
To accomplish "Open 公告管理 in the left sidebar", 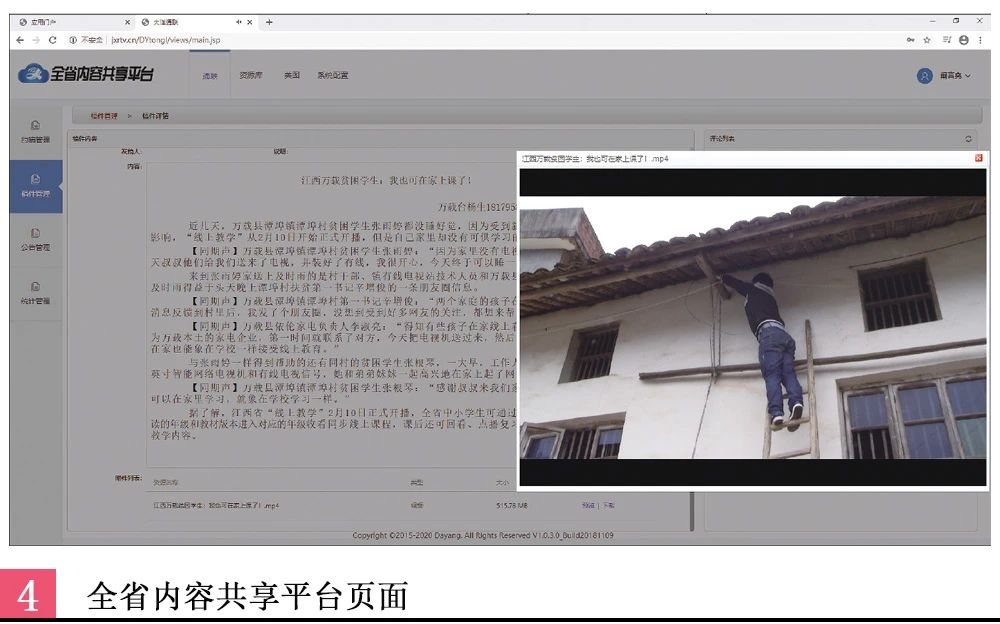I will click(36, 239).
